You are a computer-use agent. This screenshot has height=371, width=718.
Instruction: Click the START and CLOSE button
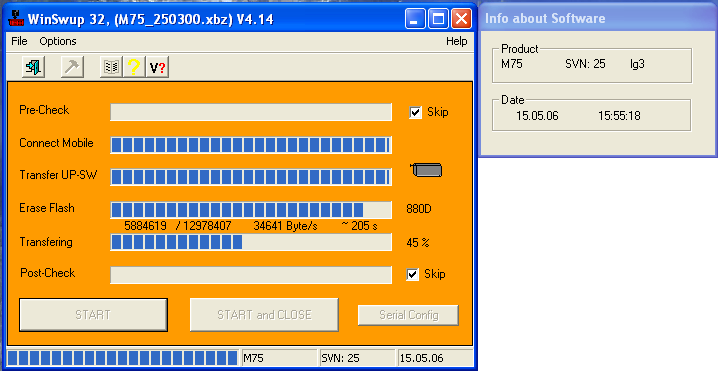[264, 315]
